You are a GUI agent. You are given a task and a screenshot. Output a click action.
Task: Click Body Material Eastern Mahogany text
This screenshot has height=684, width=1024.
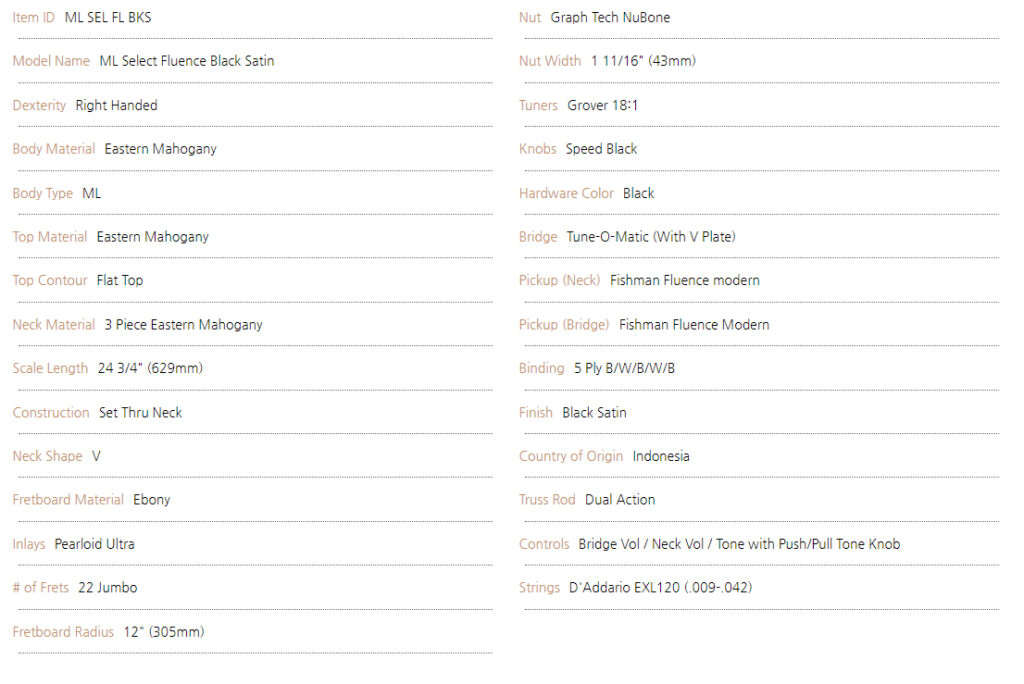[x=160, y=149]
